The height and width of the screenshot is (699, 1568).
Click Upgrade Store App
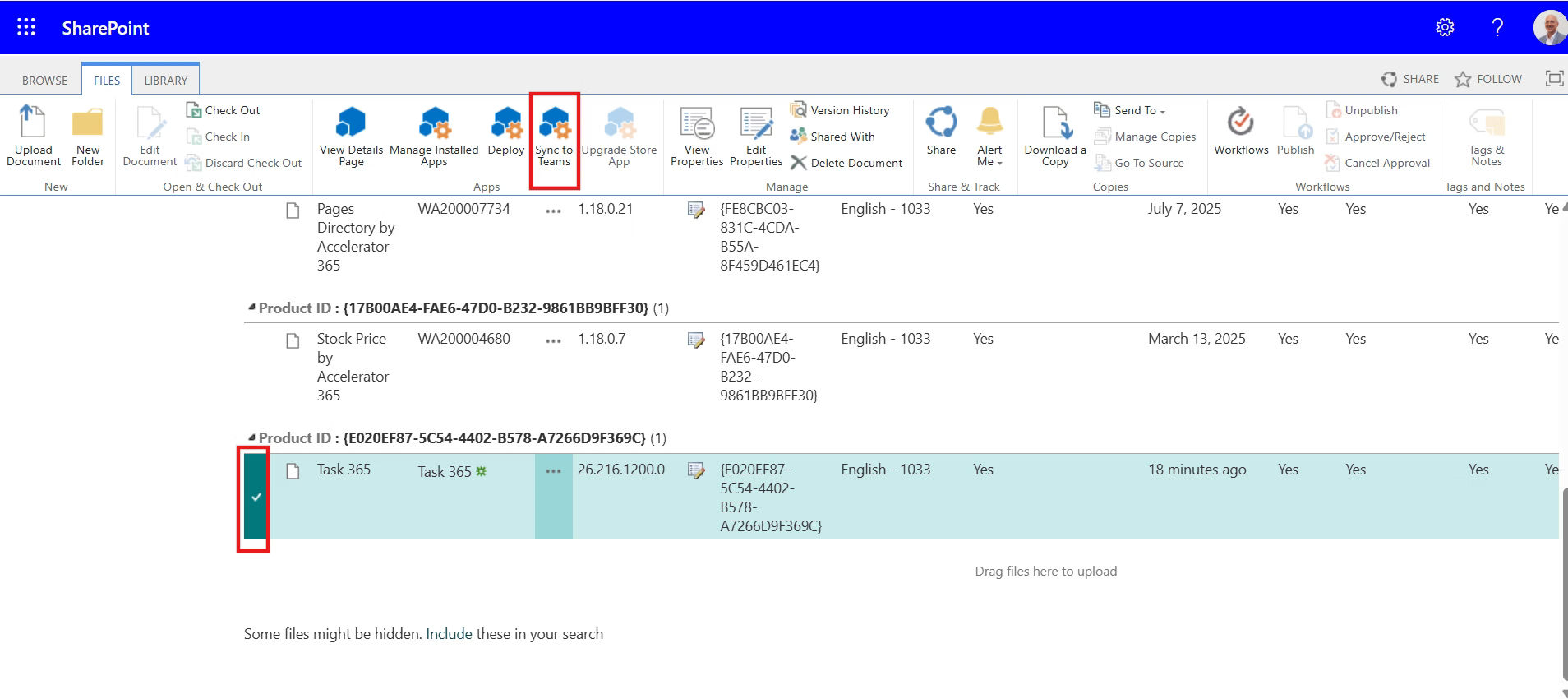pos(619,136)
